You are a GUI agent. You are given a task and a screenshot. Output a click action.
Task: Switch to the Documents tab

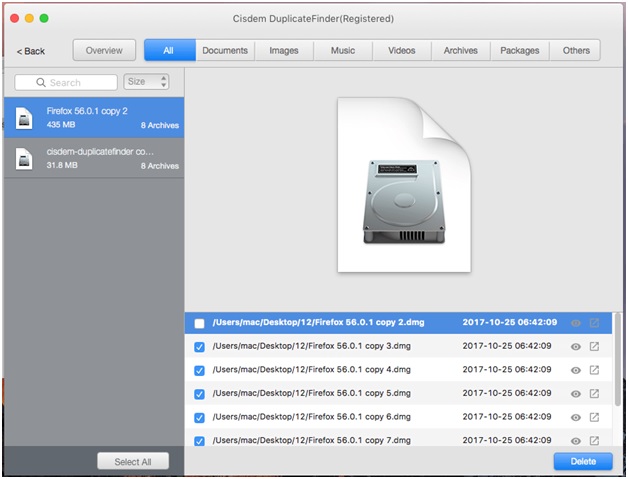225,50
